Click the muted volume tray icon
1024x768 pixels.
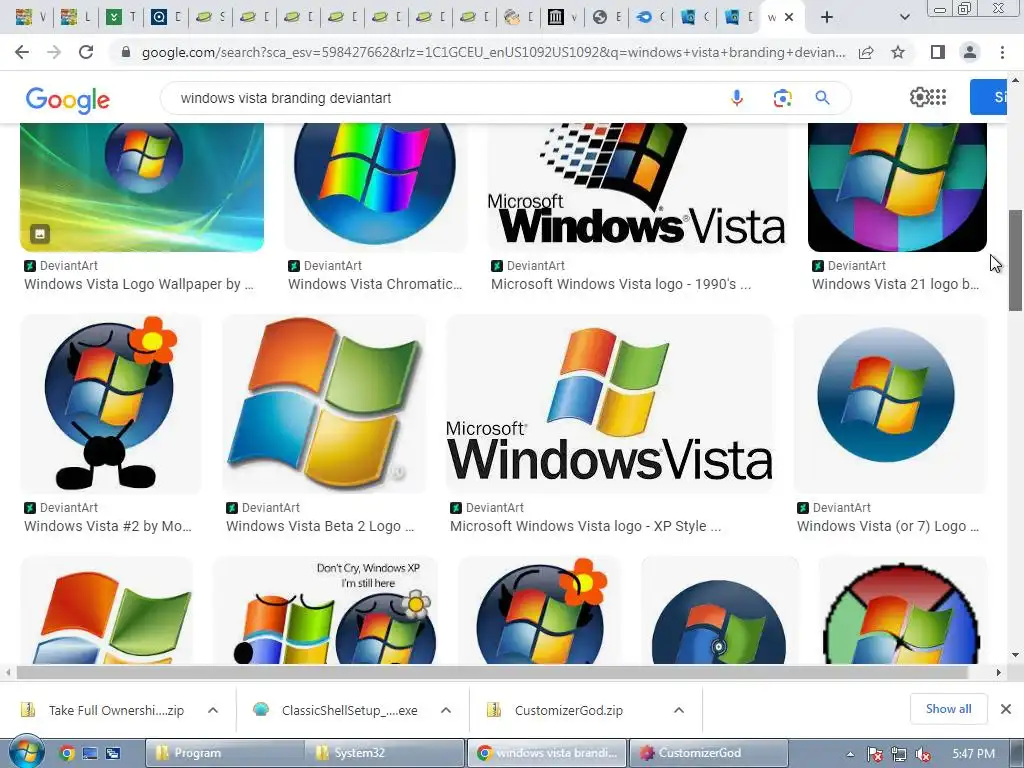[923, 754]
